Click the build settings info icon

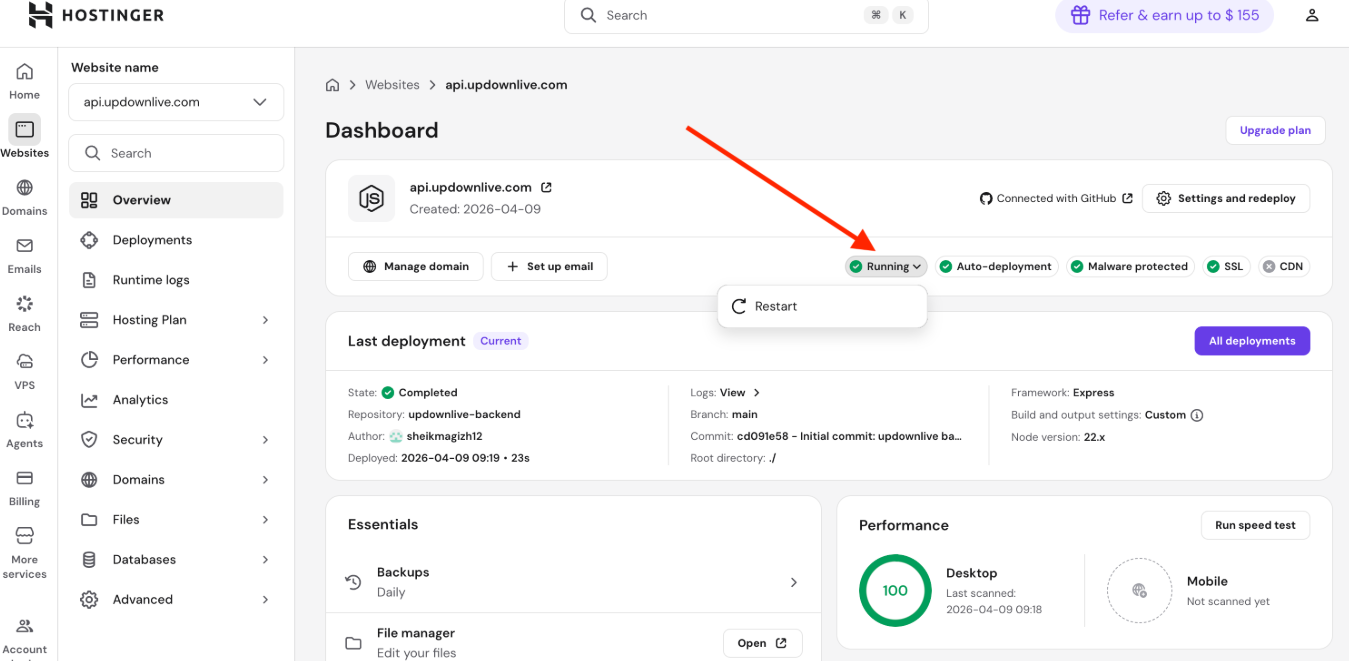[x=1197, y=415]
